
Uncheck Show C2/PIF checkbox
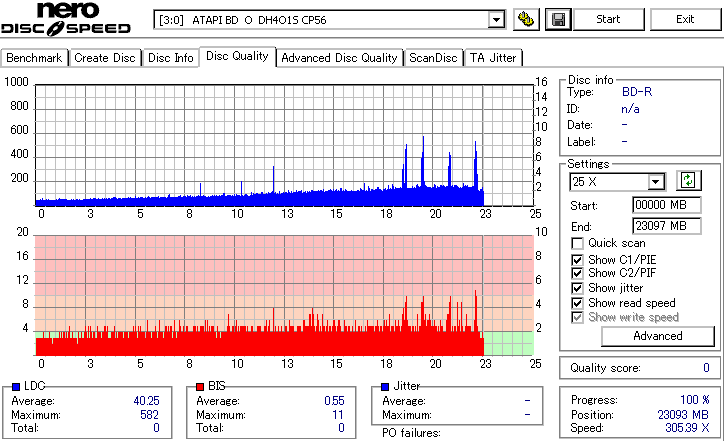[x=577, y=273]
